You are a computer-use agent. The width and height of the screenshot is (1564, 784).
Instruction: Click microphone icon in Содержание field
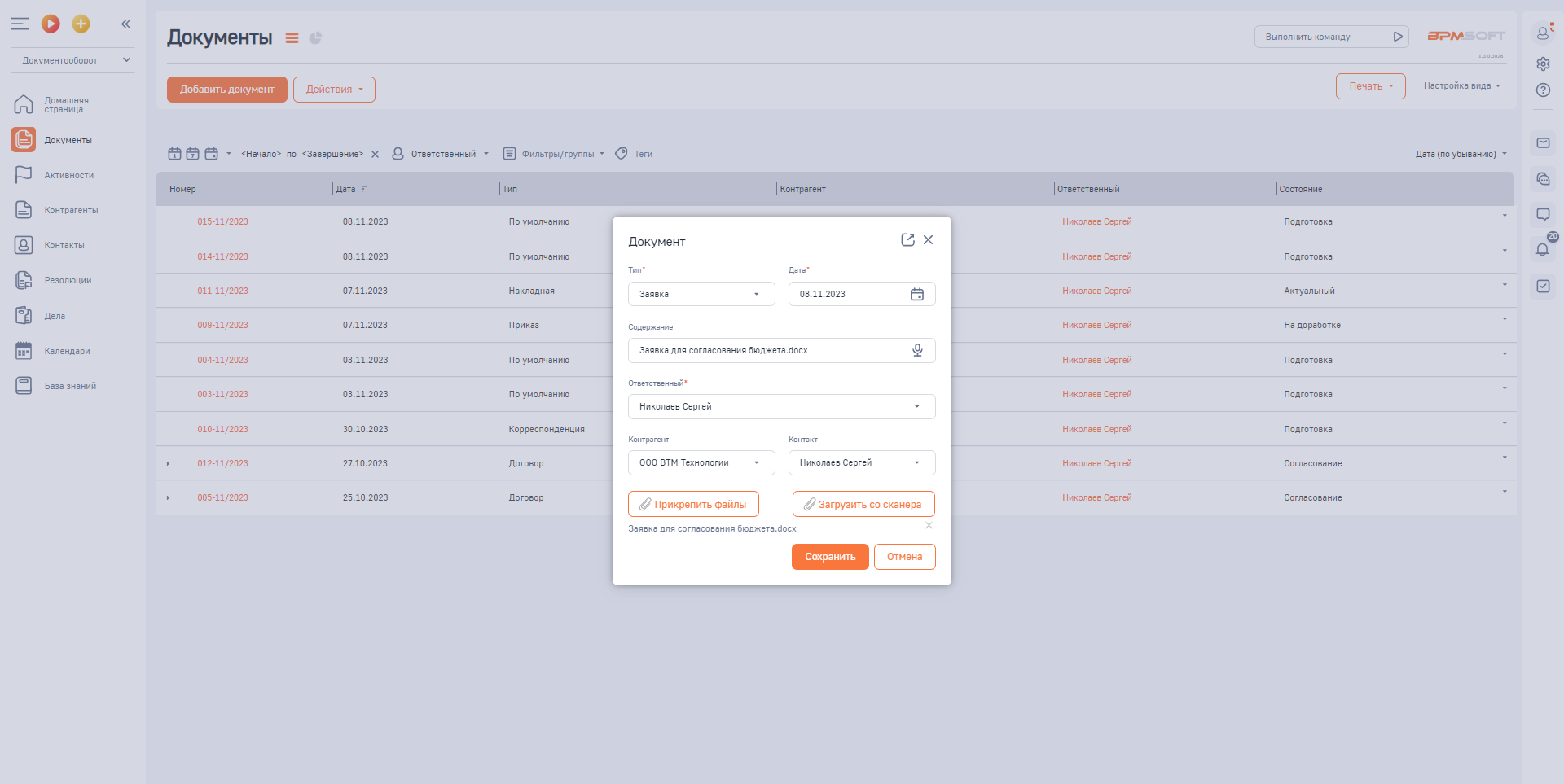click(x=917, y=350)
